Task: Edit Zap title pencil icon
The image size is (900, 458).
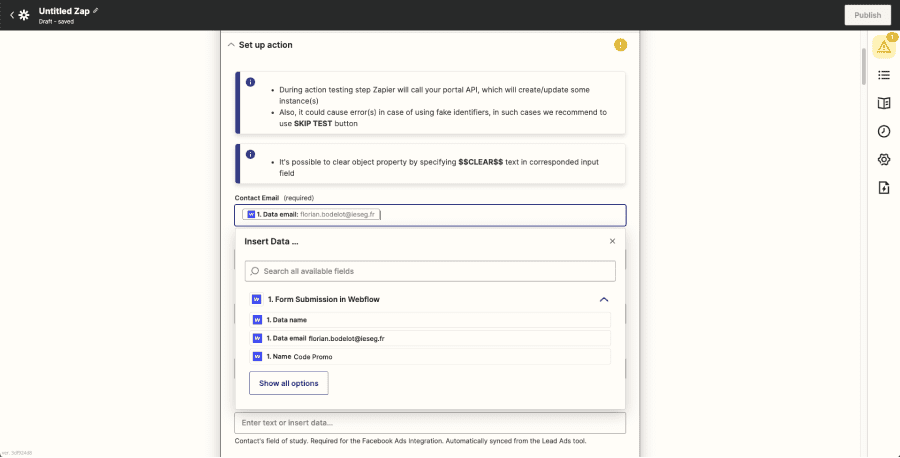Action: (x=95, y=11)
